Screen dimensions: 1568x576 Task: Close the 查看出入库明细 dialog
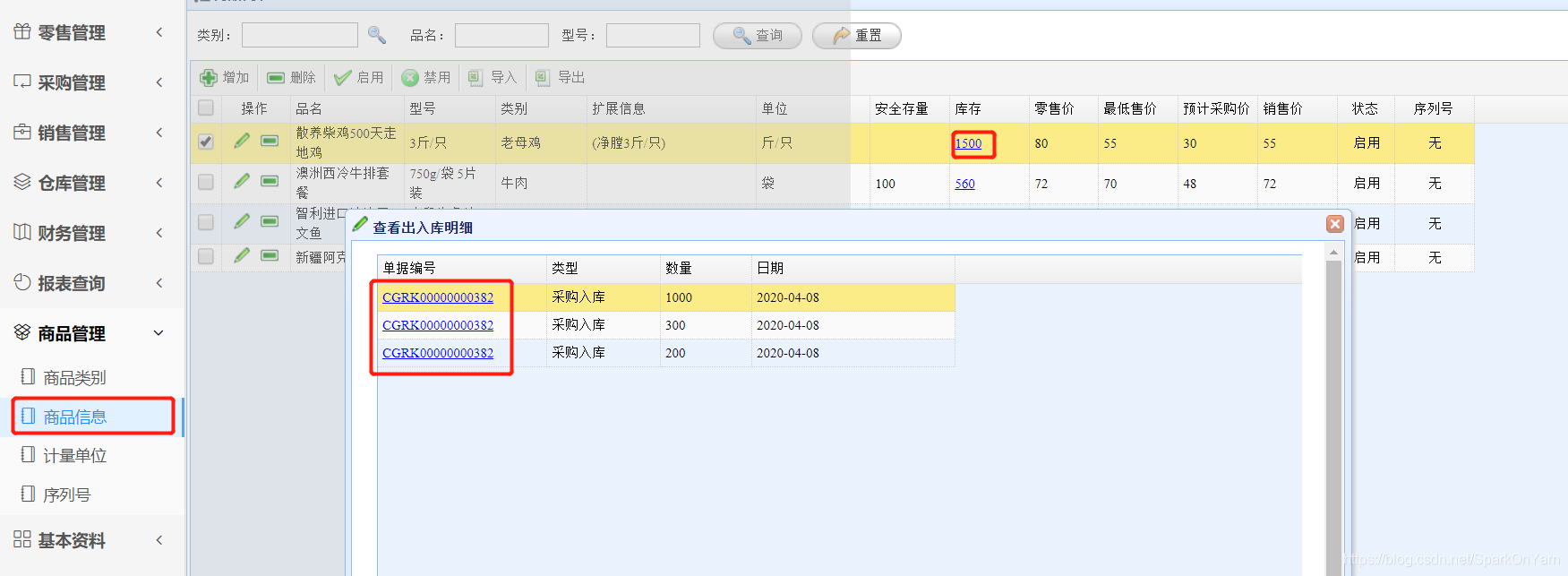[1334, 224]
